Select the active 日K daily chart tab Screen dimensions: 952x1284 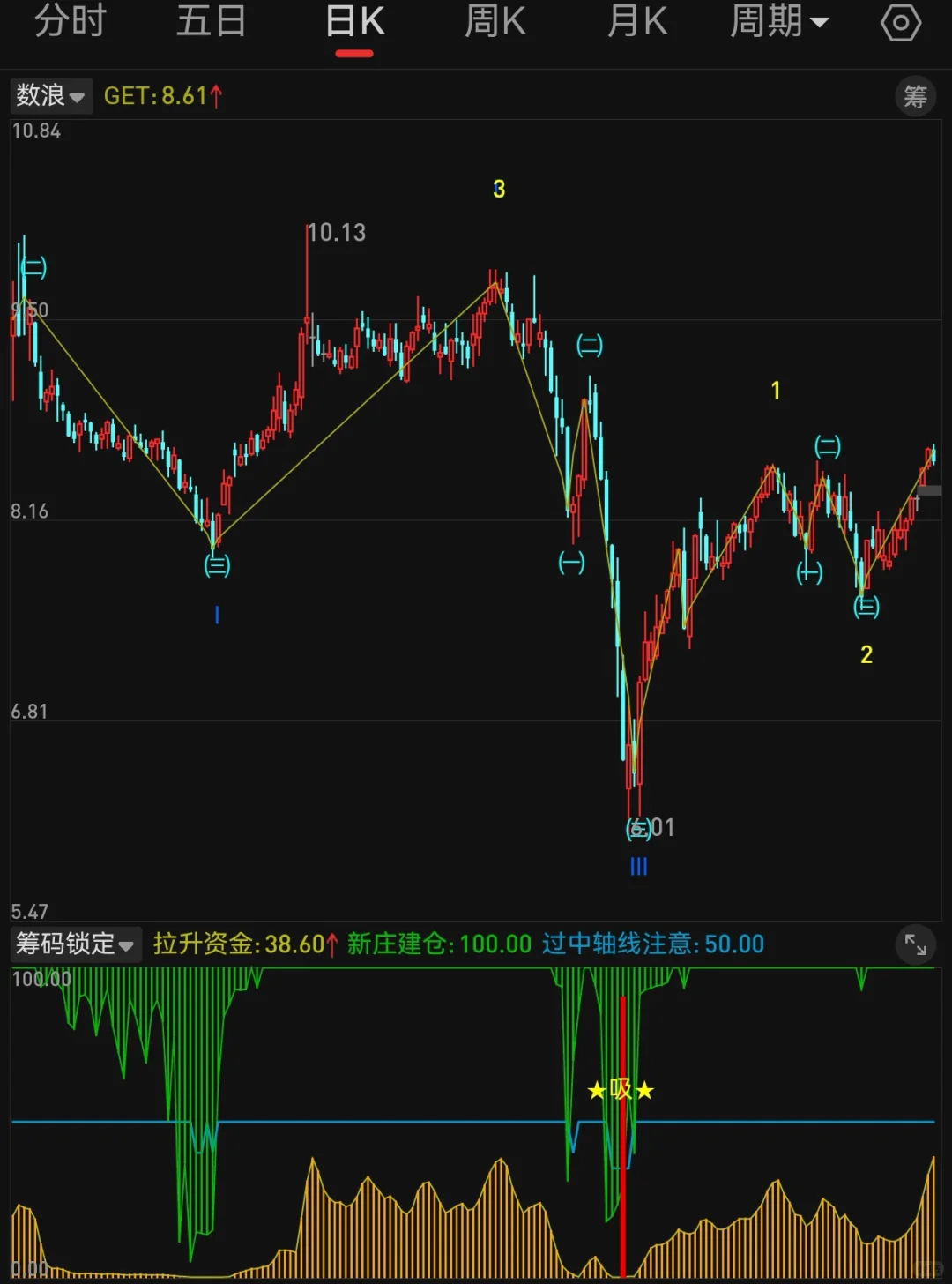pos(353,22)
